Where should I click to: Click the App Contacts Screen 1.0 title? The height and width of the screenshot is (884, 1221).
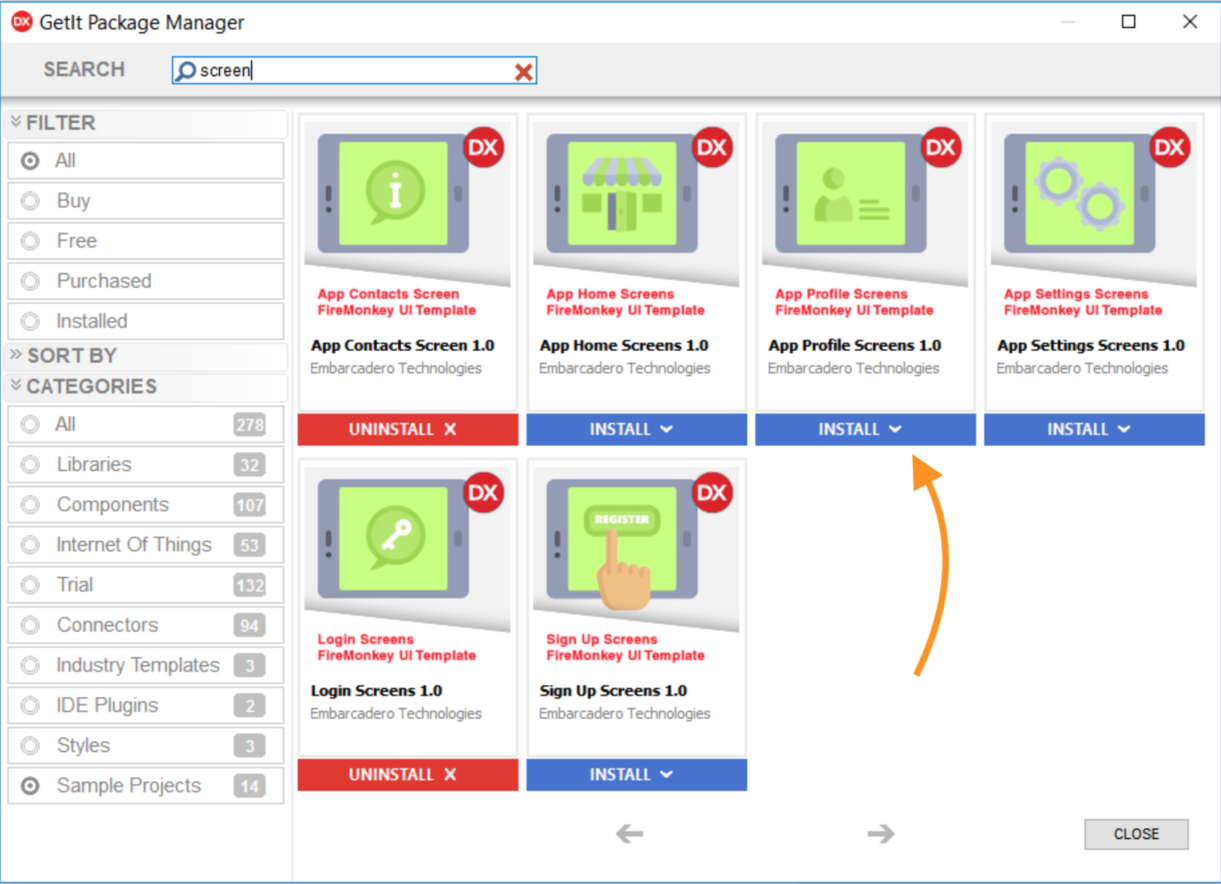tap(403, 346)
